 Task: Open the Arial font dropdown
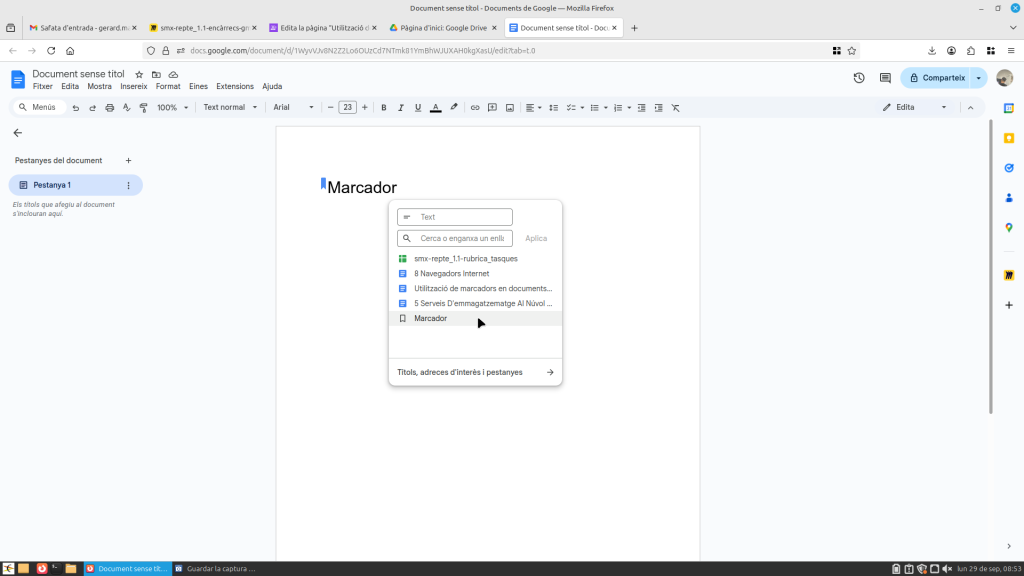tap(294, 107)
